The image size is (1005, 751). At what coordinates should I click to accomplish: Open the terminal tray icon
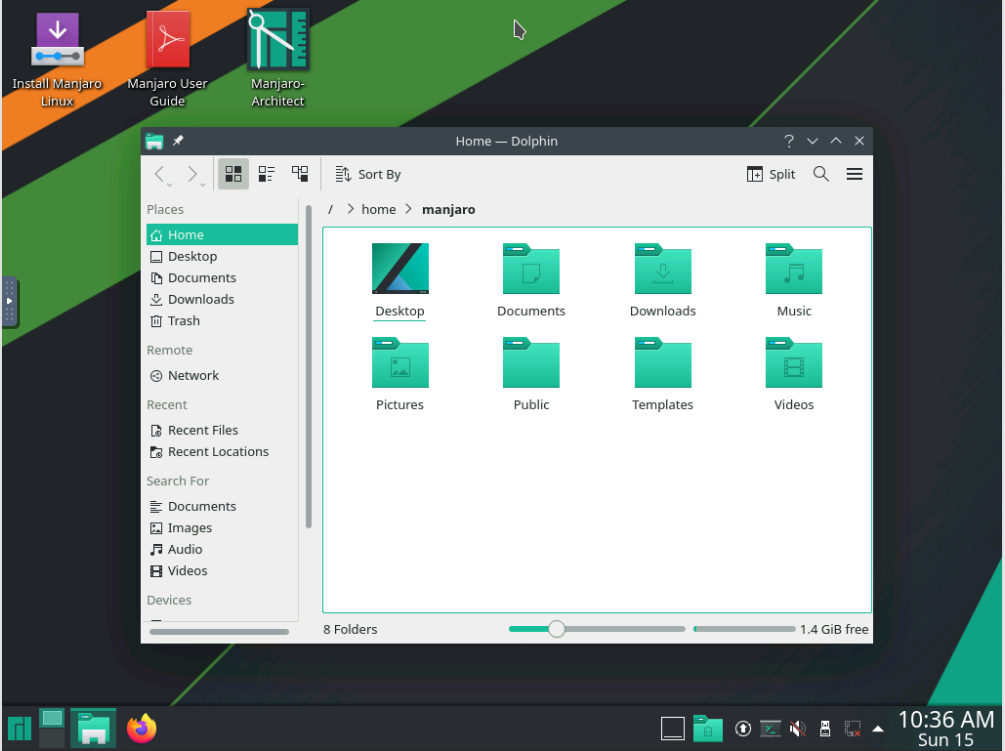(x=770, y=729)
